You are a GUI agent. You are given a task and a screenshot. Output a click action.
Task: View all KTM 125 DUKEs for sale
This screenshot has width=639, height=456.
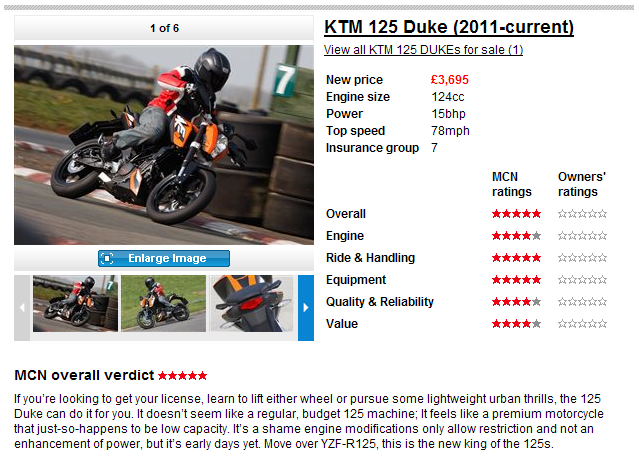click(423, 50)
